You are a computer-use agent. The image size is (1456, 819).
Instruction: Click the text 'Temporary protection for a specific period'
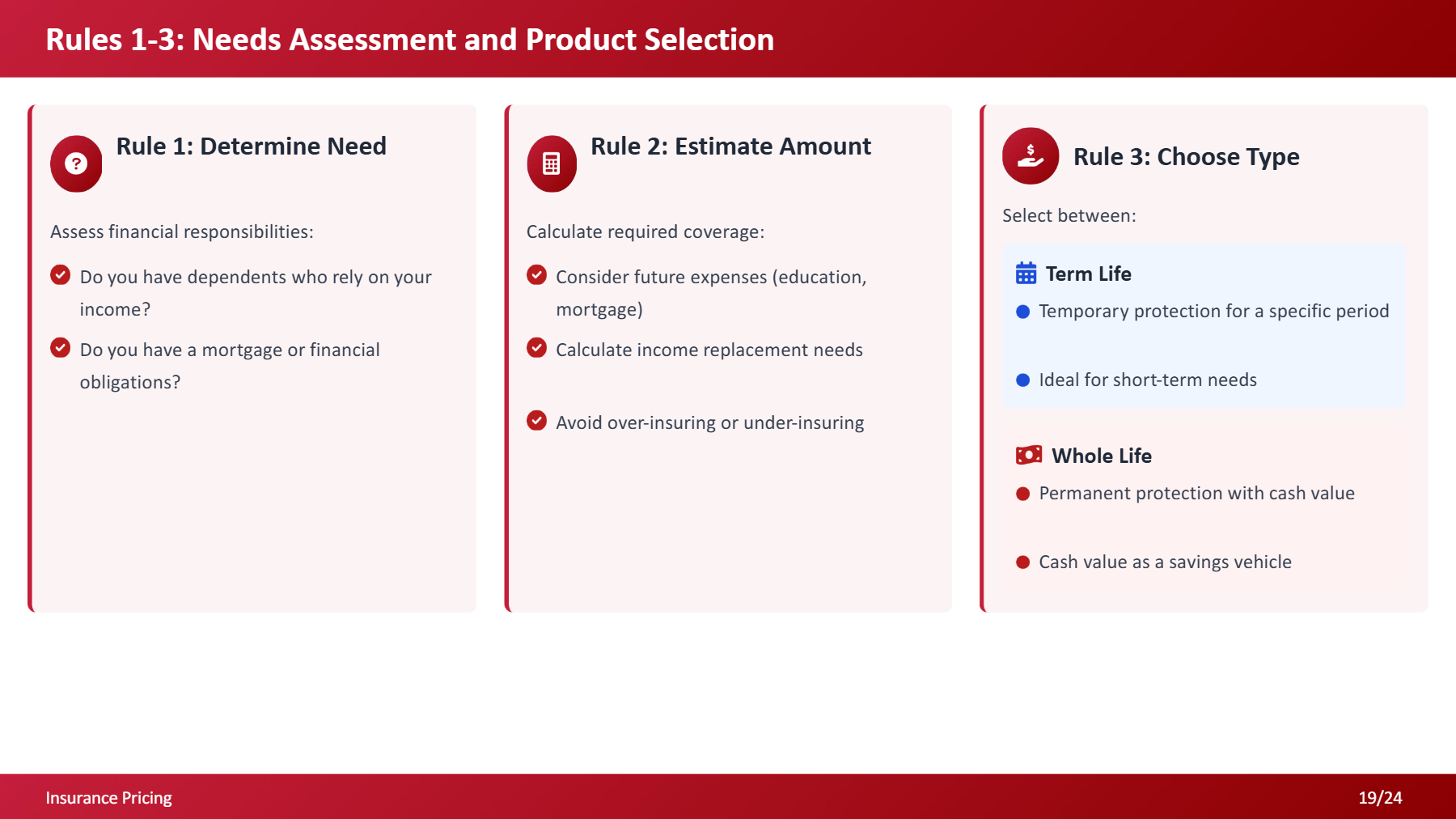[1214, 312]
